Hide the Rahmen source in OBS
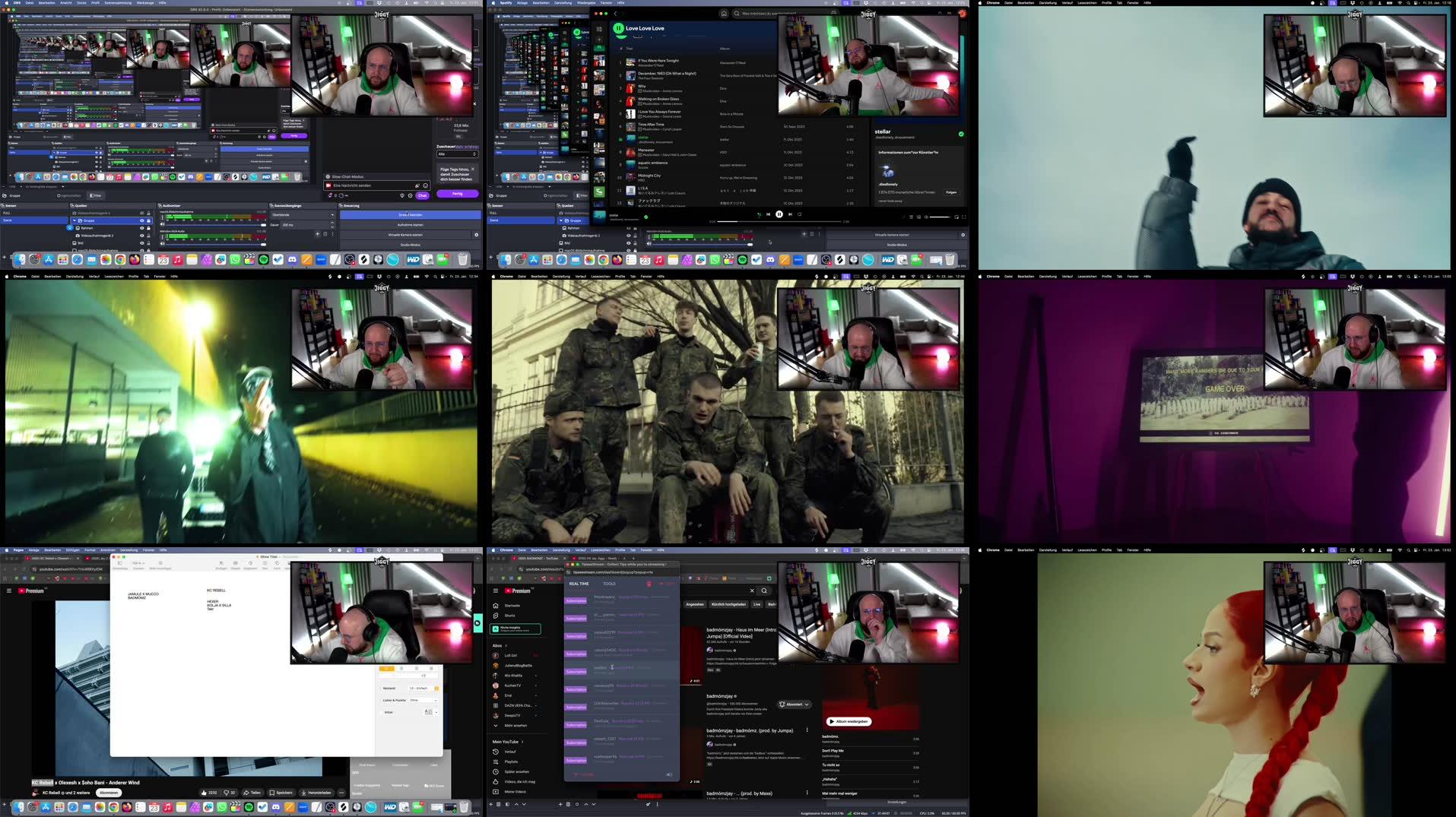This screenshot has width=1456, height=817. (x=141, y=228)
